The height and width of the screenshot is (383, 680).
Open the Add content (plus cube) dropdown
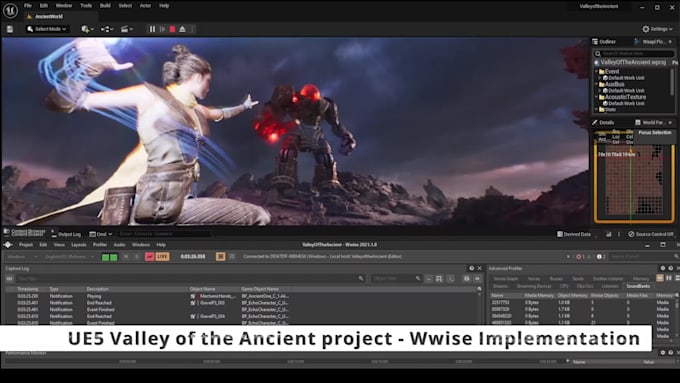coord(87,29)
